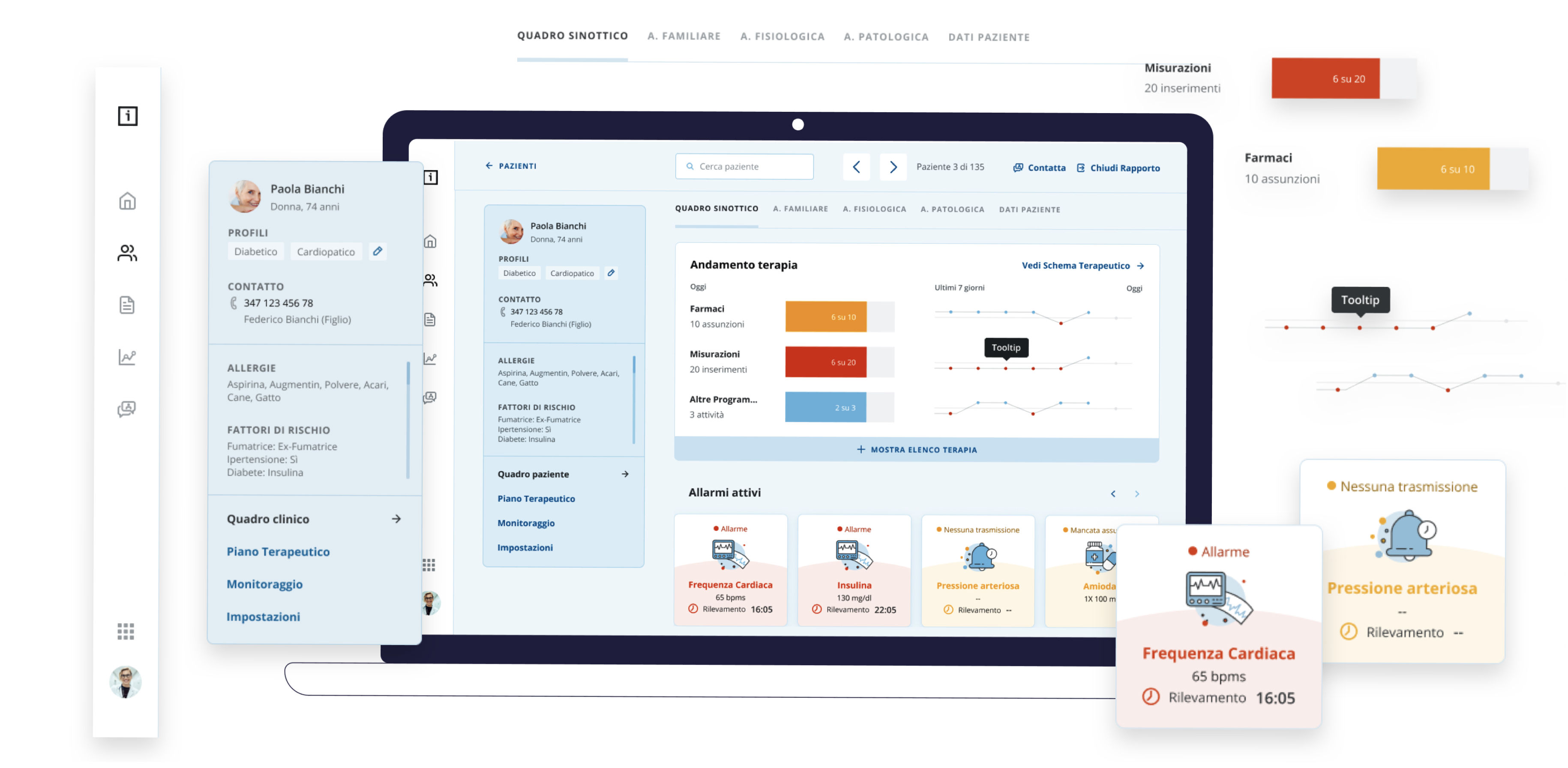Open the home icon in large sidebar
The width and height of the screenshot is (1568, 768).
127,201
